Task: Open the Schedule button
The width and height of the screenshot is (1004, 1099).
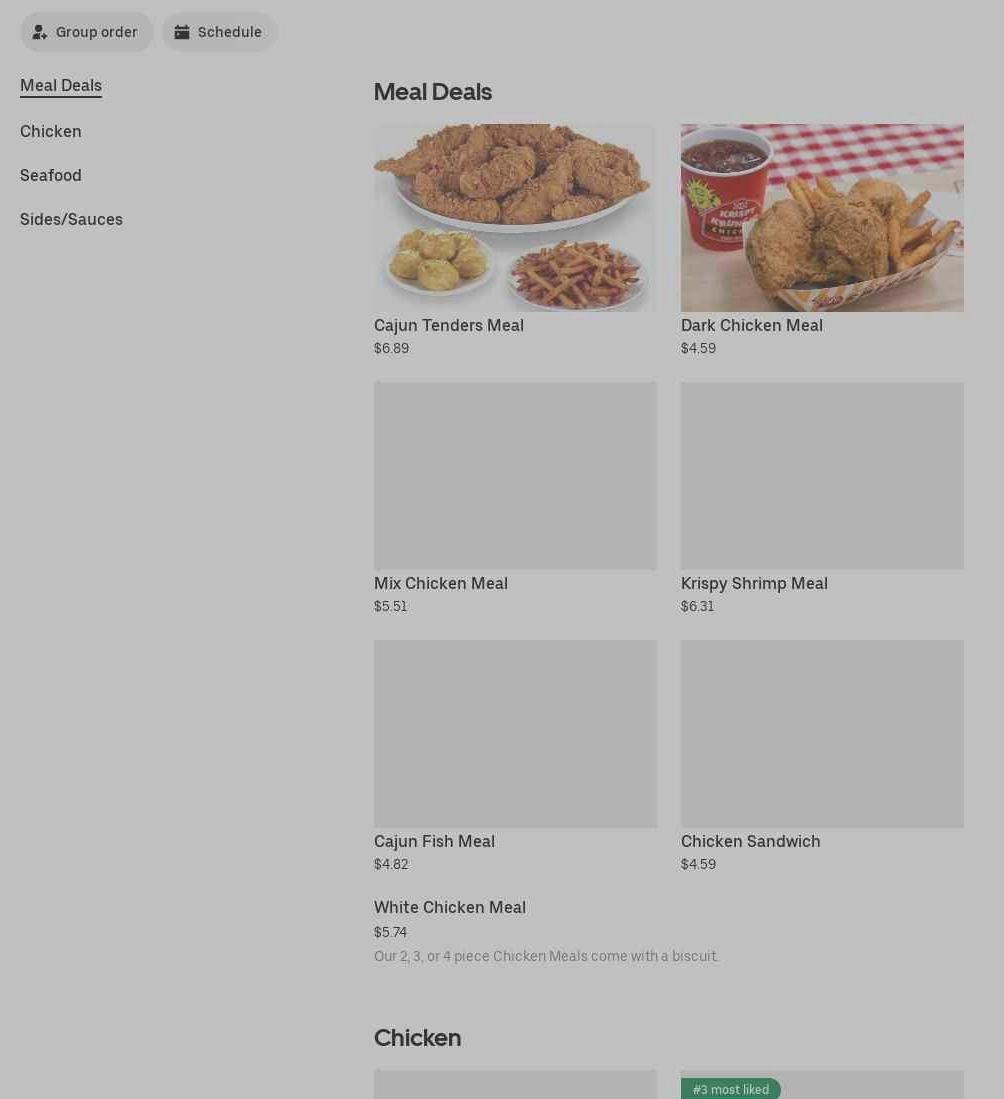Action: click(220, 32)
